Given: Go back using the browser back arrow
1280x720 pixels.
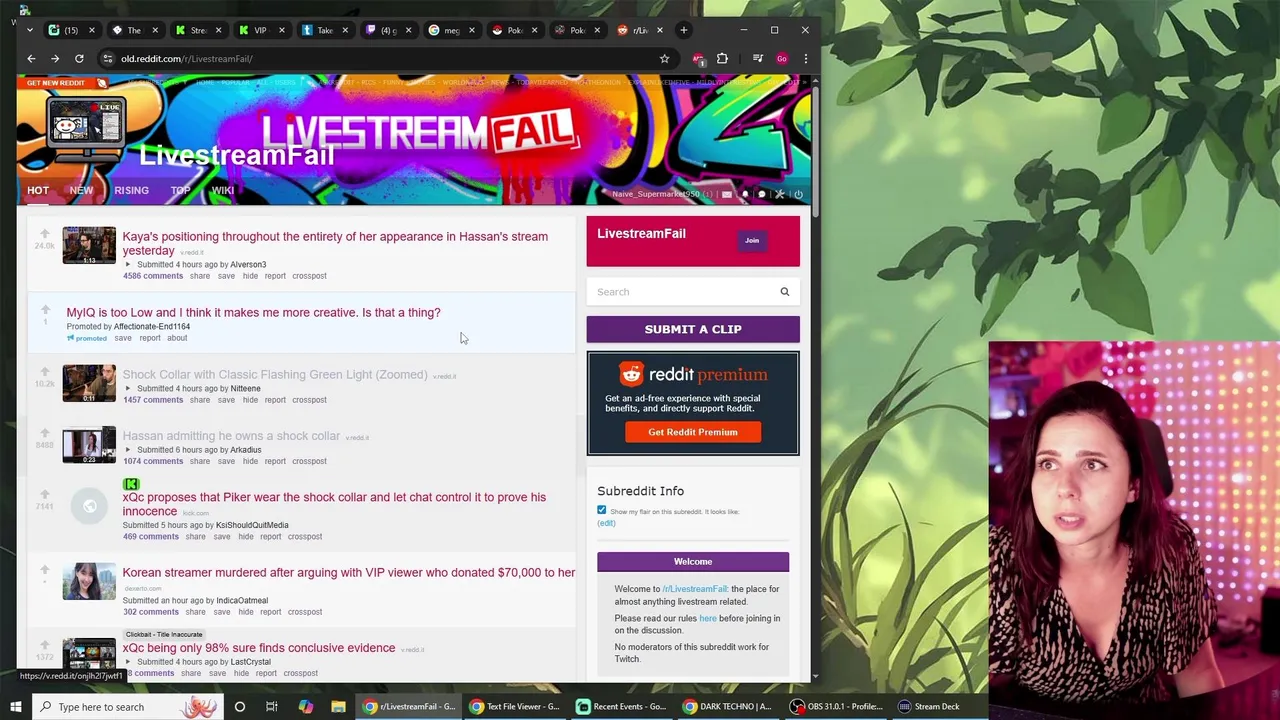Looking at the screenshot, I should click(x=31, y=58).
